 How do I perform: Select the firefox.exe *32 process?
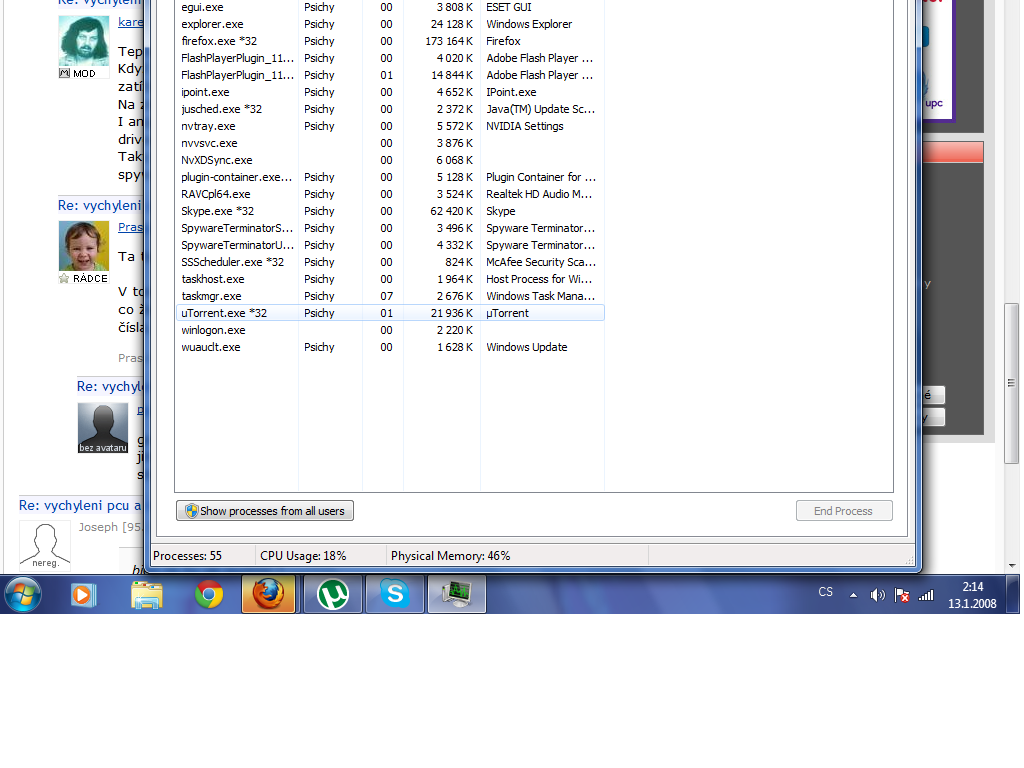390,41
